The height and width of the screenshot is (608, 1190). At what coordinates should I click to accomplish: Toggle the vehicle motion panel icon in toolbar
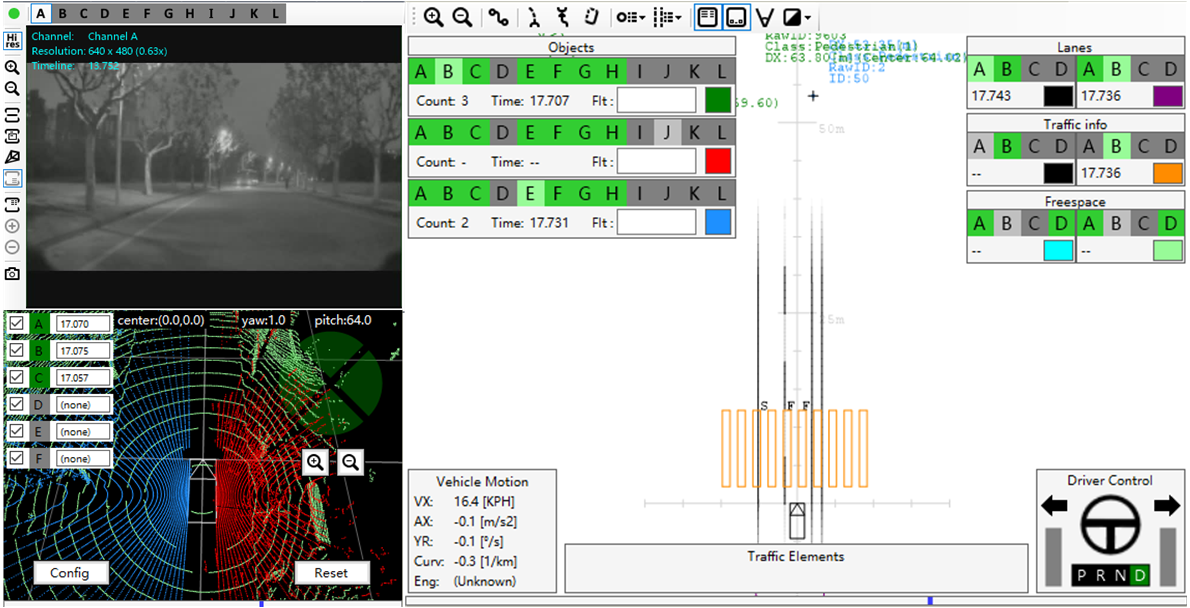pos(736,17)
